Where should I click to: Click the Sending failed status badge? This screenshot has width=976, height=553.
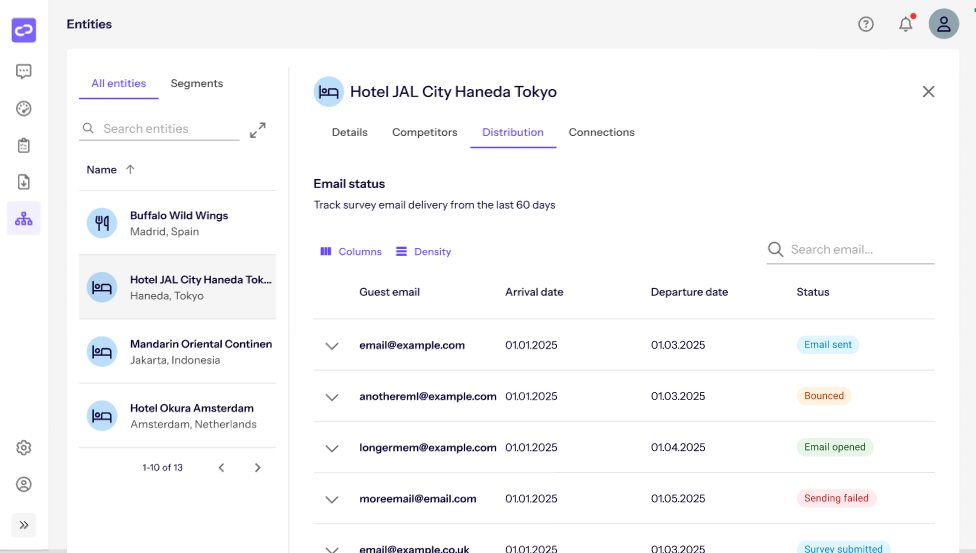(836, 498)
